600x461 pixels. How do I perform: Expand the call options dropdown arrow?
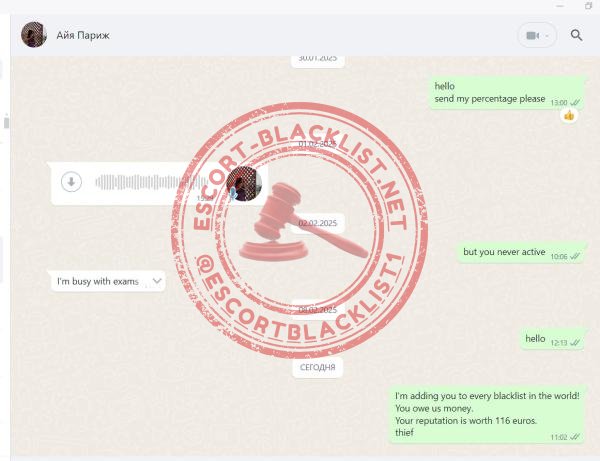point(547,36)
